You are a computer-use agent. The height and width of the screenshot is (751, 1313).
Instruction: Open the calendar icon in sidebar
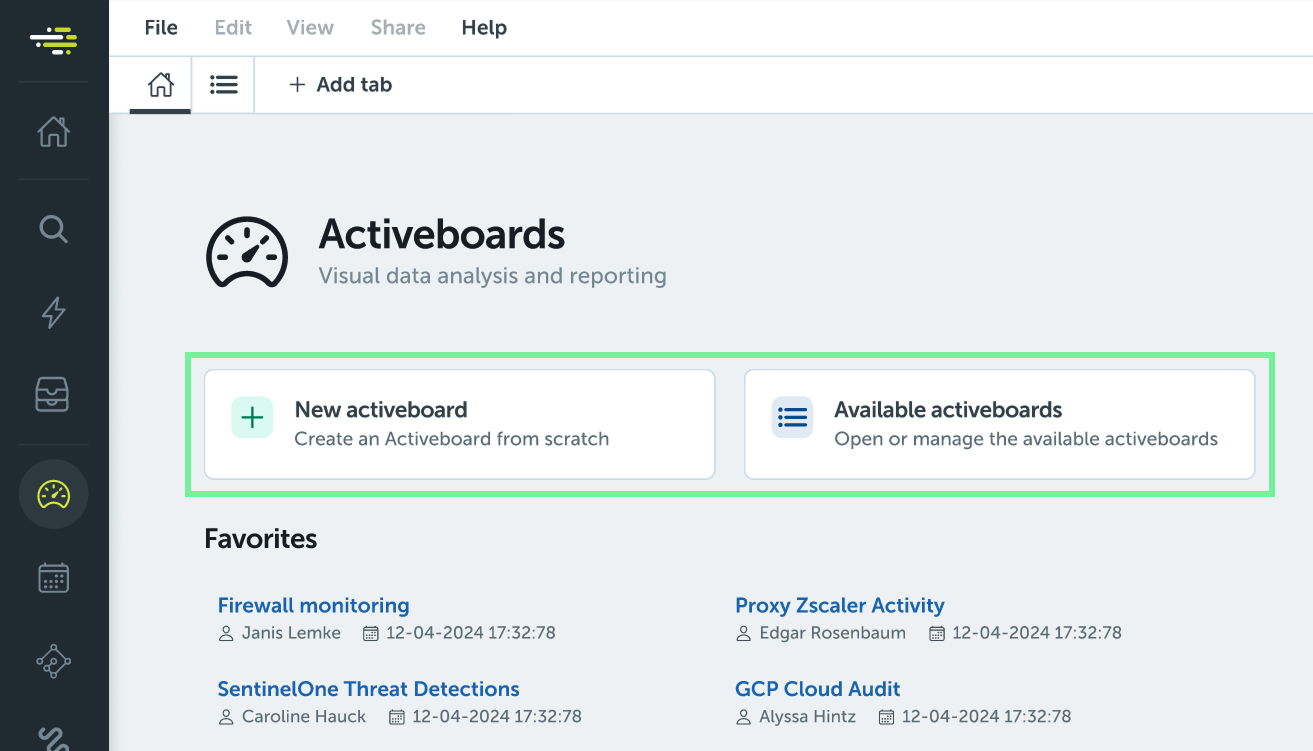tap(54, 577)
